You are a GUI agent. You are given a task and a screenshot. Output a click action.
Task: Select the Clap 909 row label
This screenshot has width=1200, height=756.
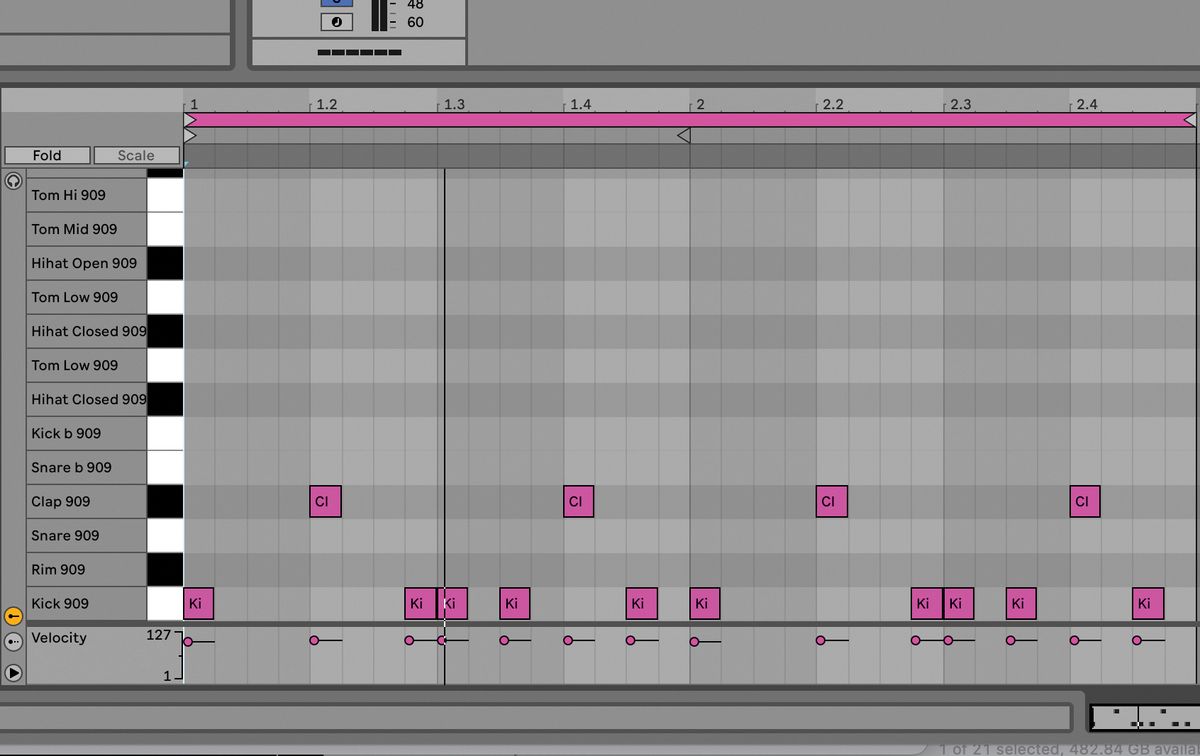click(x=60, y=501)
